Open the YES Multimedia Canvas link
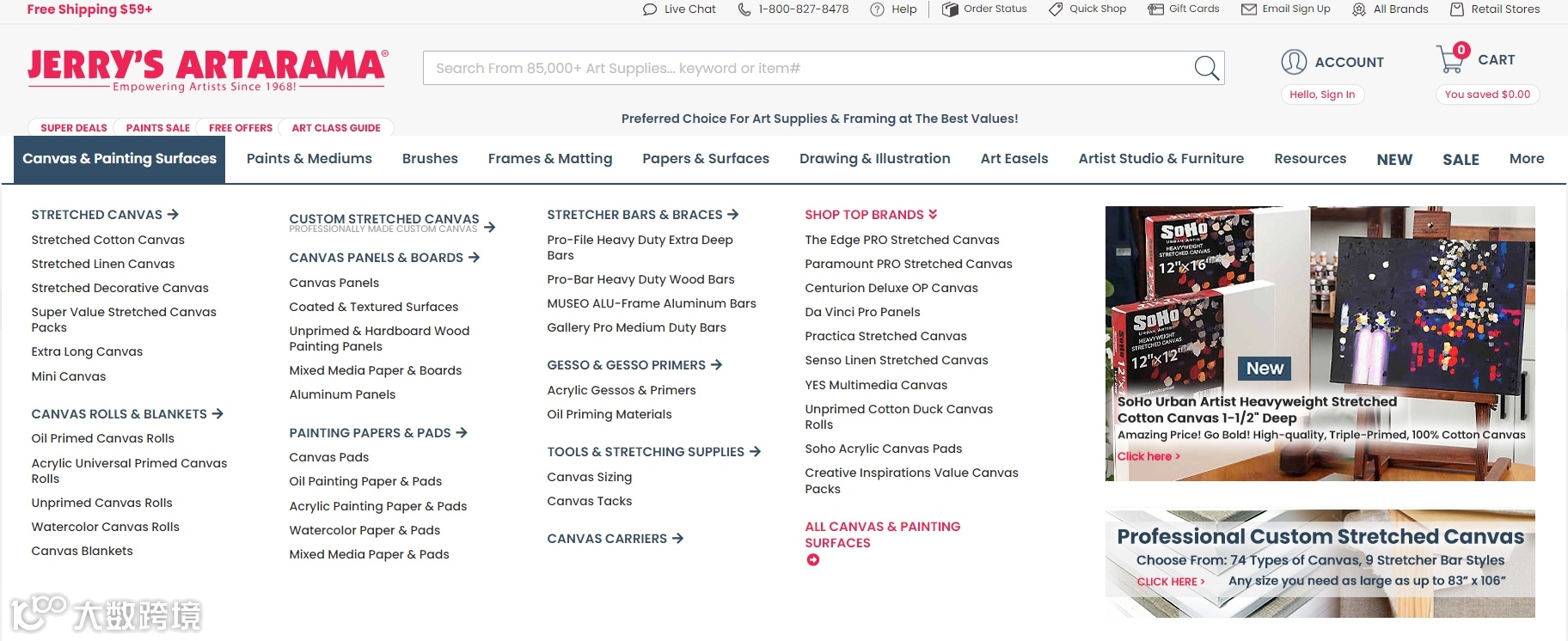 pos(877,385)
